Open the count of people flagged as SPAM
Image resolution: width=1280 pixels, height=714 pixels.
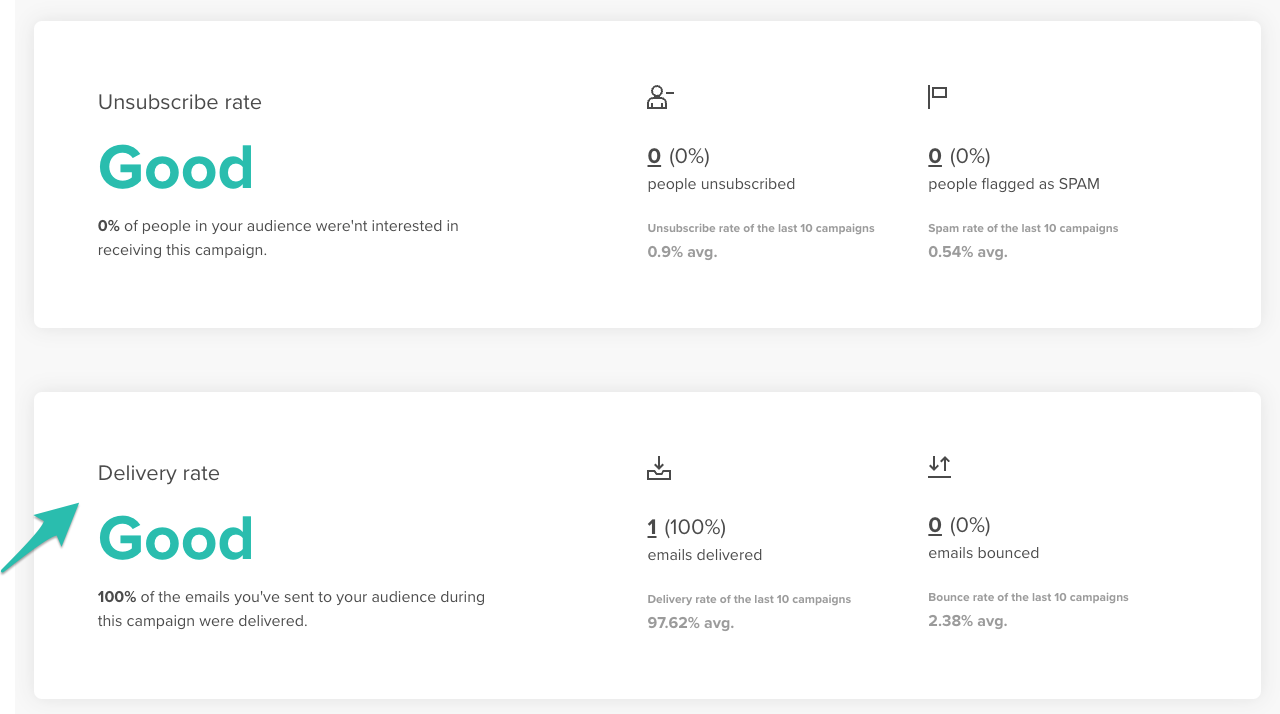point(935,156)
